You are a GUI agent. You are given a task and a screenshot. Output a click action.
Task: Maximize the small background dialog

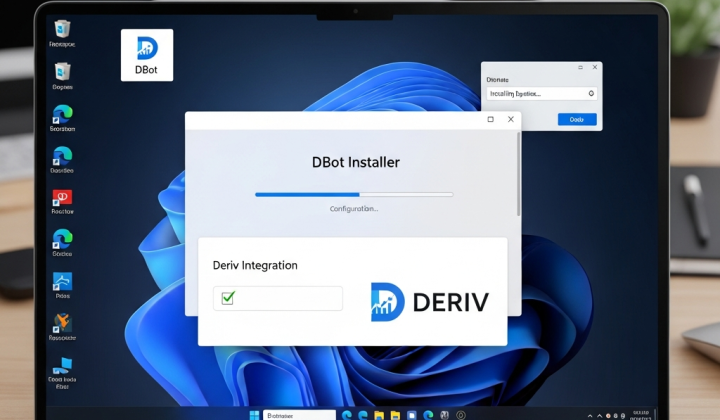coord(580,67)
